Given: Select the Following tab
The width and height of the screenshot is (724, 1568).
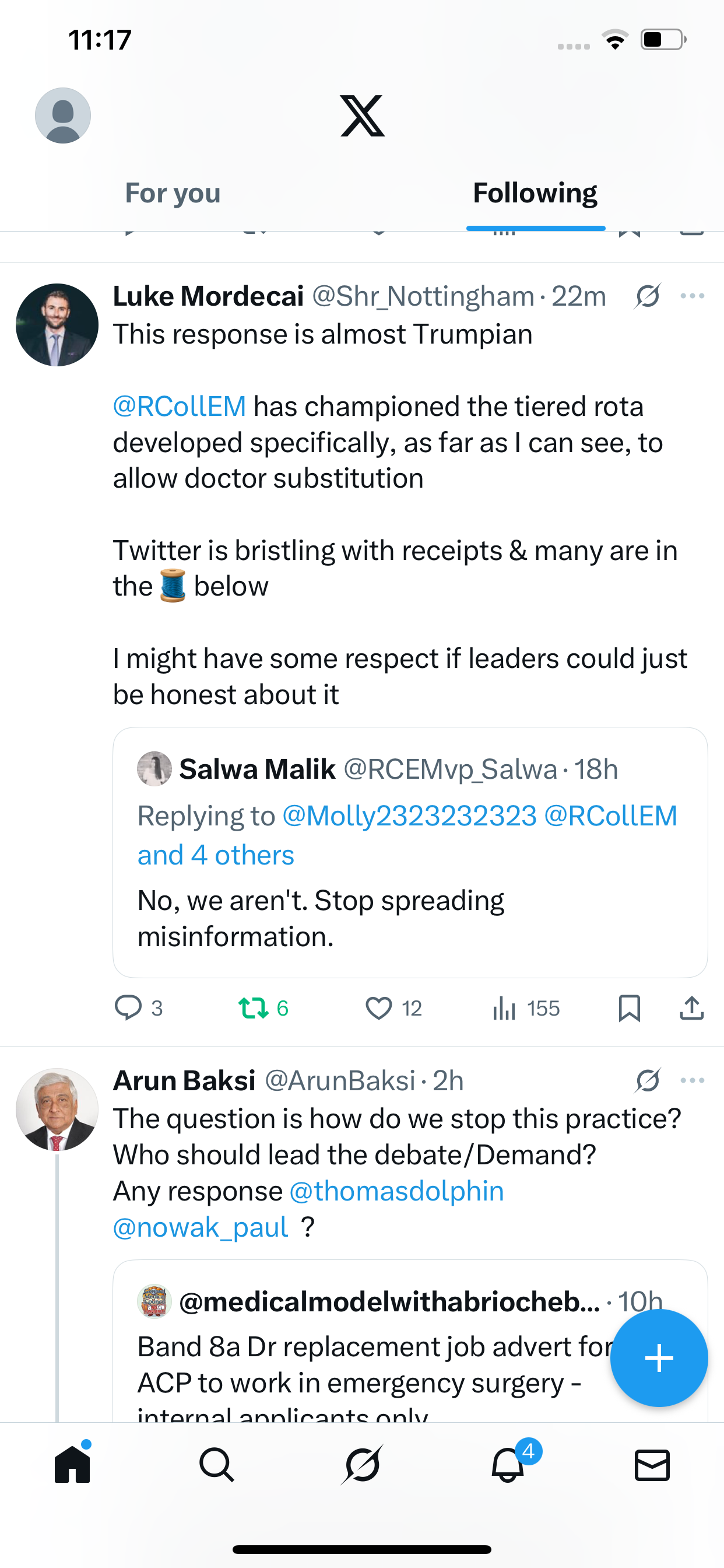Looking at the screenshot, I should coord(535,194).
